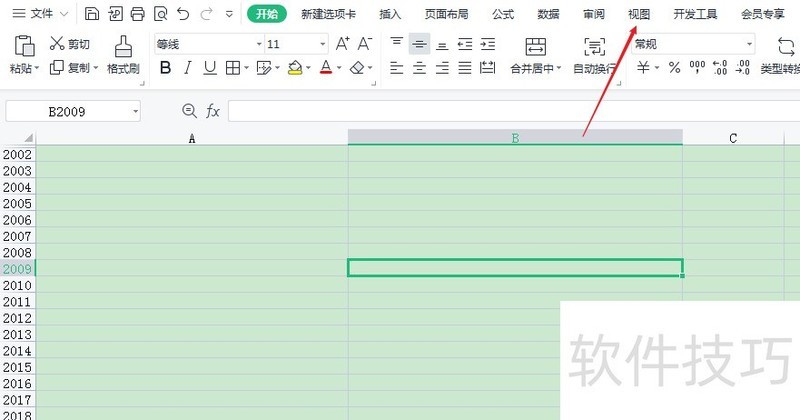Screen dimensions: 800x420
Task: Align text to top
Action: pyautogui.click(x=396, y=44)
